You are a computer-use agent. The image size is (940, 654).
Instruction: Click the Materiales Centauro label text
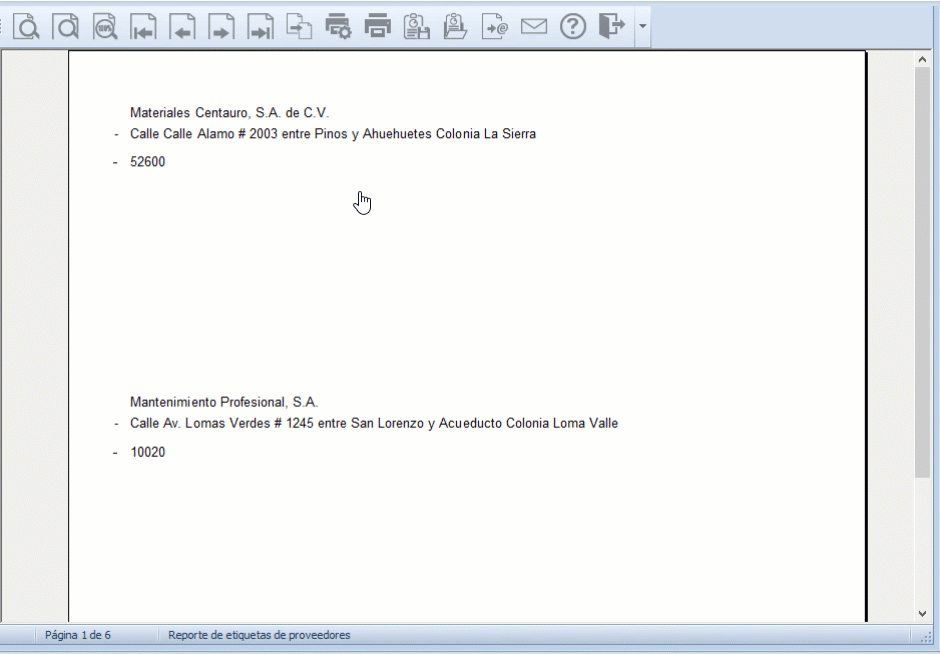[x=229, y=113]
